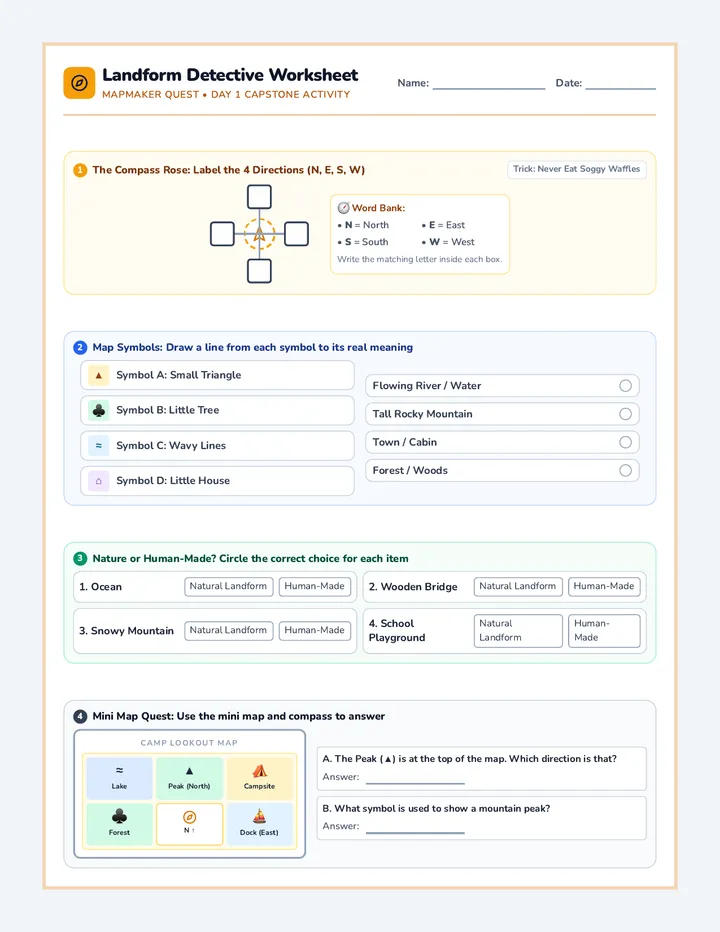
Task: Click the section 1 number badge
Action: pos(80,170)
